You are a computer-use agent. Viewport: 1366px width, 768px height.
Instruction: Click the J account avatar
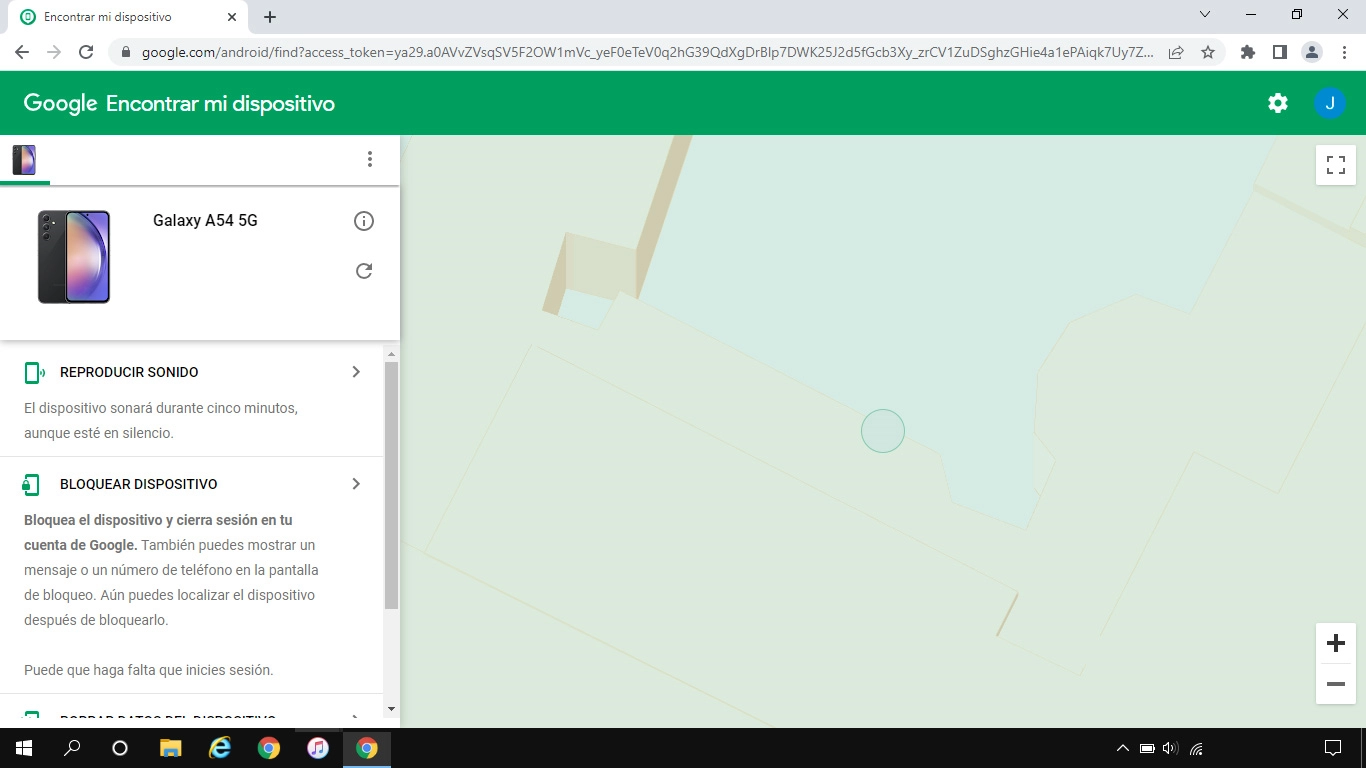(x=1329, y=103)
